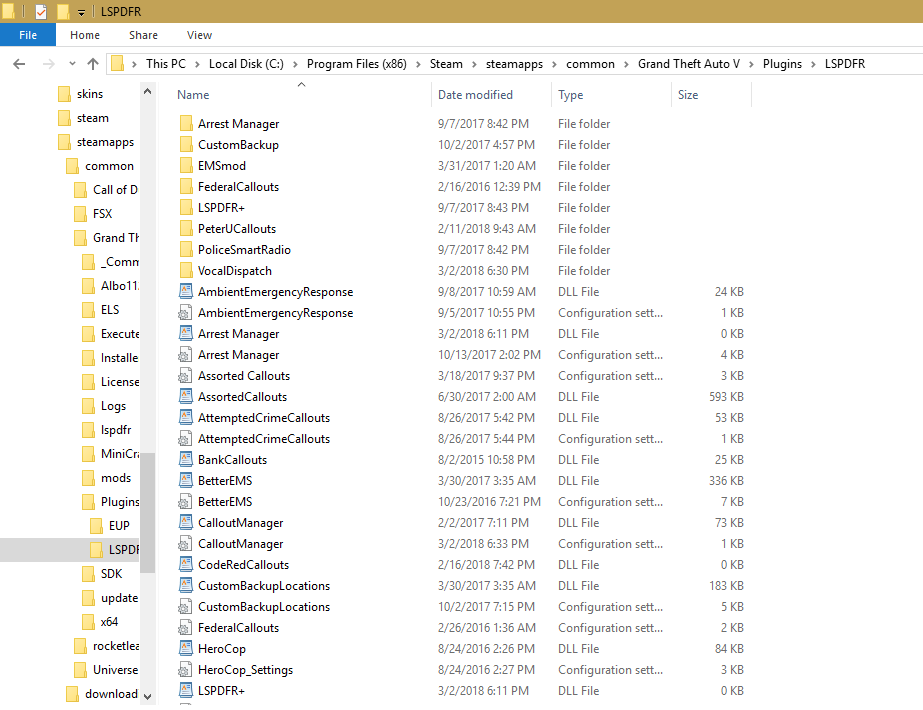
Task: Click the New folder quick access icon
Action: (x=63, y=11)
